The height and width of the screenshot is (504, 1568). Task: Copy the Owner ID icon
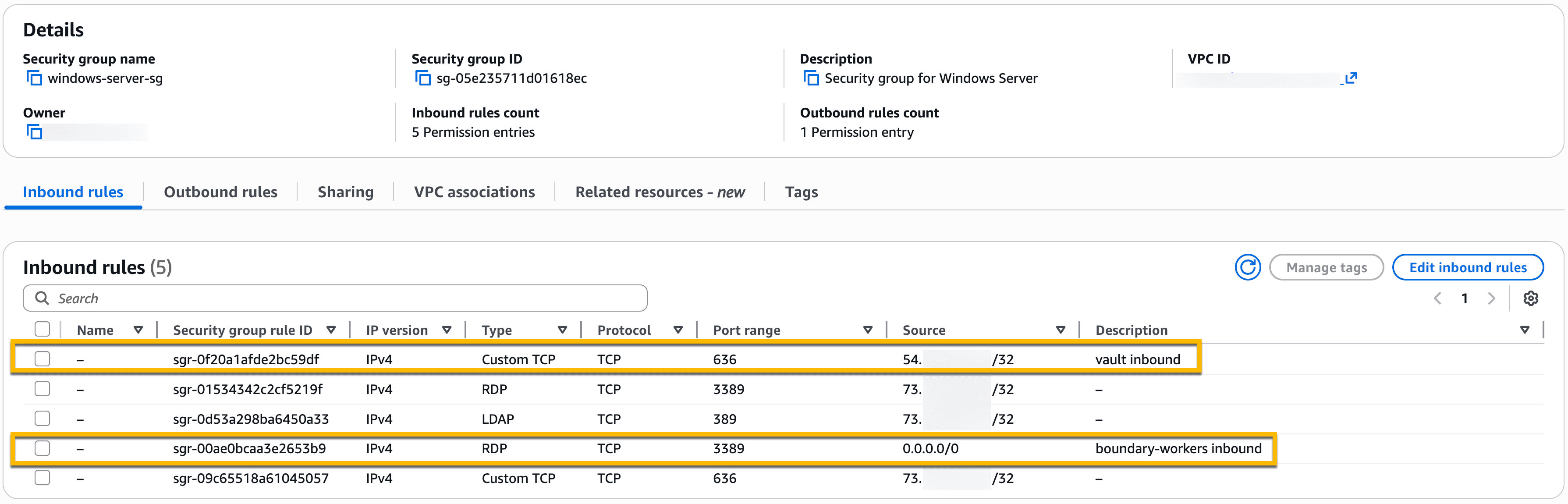[34, 131]
